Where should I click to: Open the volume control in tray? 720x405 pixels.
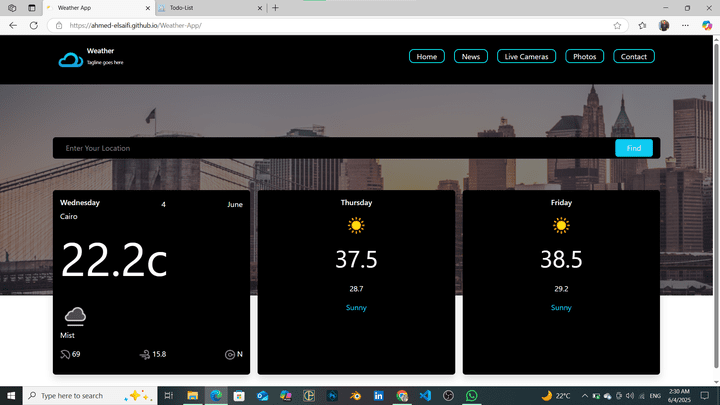(630, 395)
